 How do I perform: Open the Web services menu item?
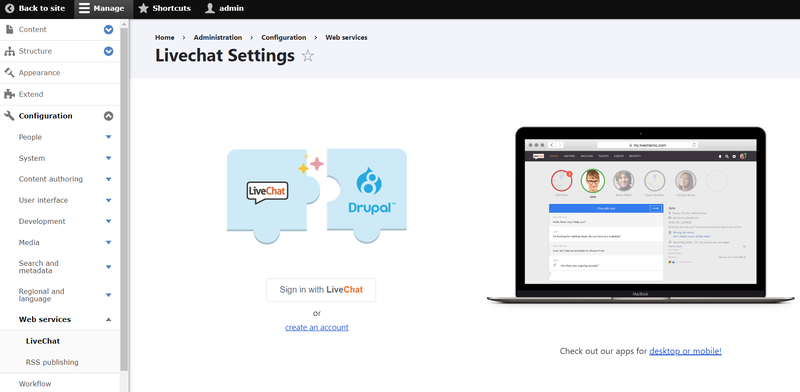click(x=45, y=320)
